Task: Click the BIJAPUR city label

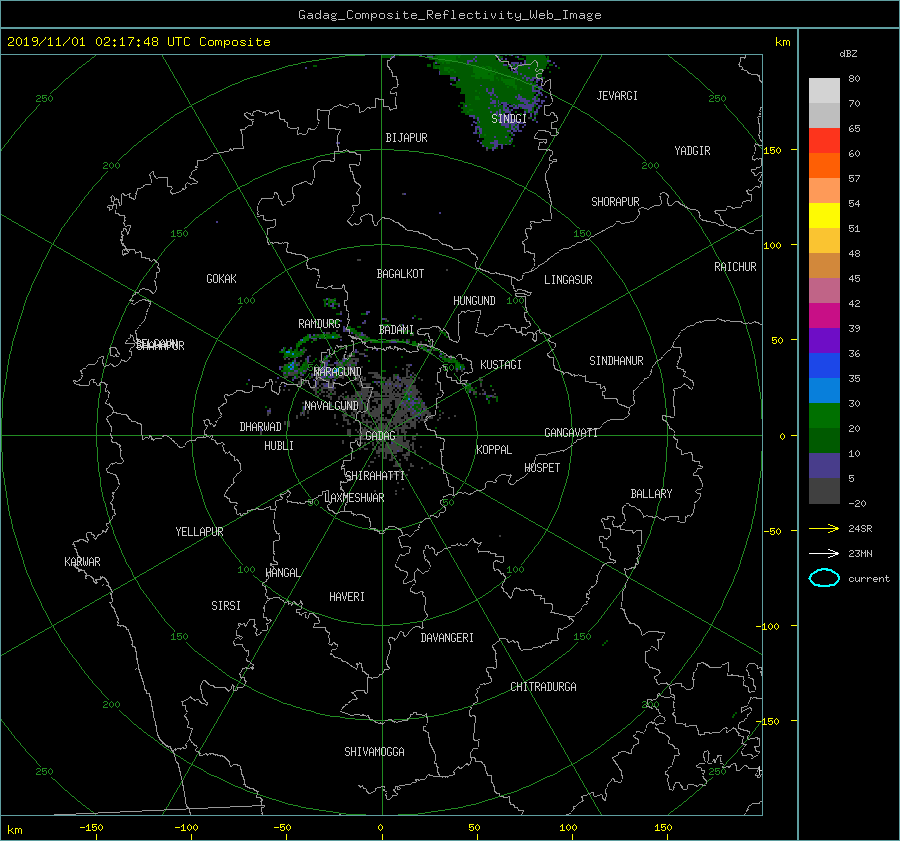Action: click(406, 138)
